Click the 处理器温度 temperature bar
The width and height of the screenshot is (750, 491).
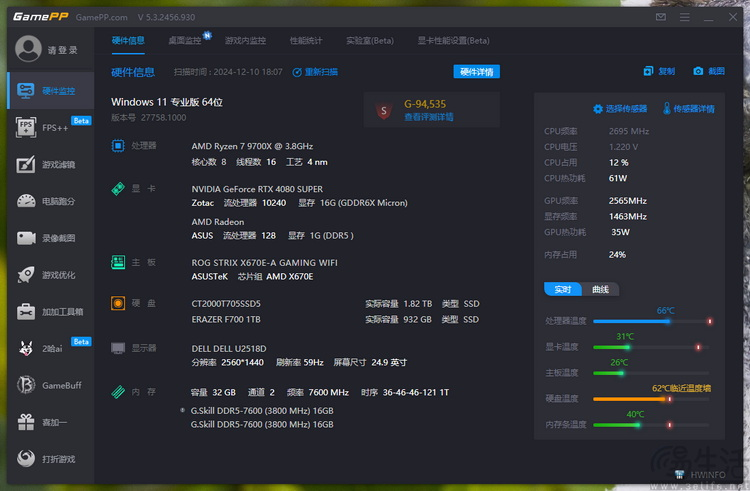click(652, 321)
